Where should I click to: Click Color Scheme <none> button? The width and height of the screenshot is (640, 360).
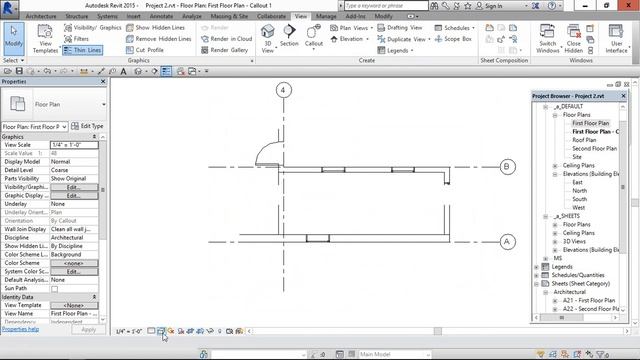(x=74, y=263)
